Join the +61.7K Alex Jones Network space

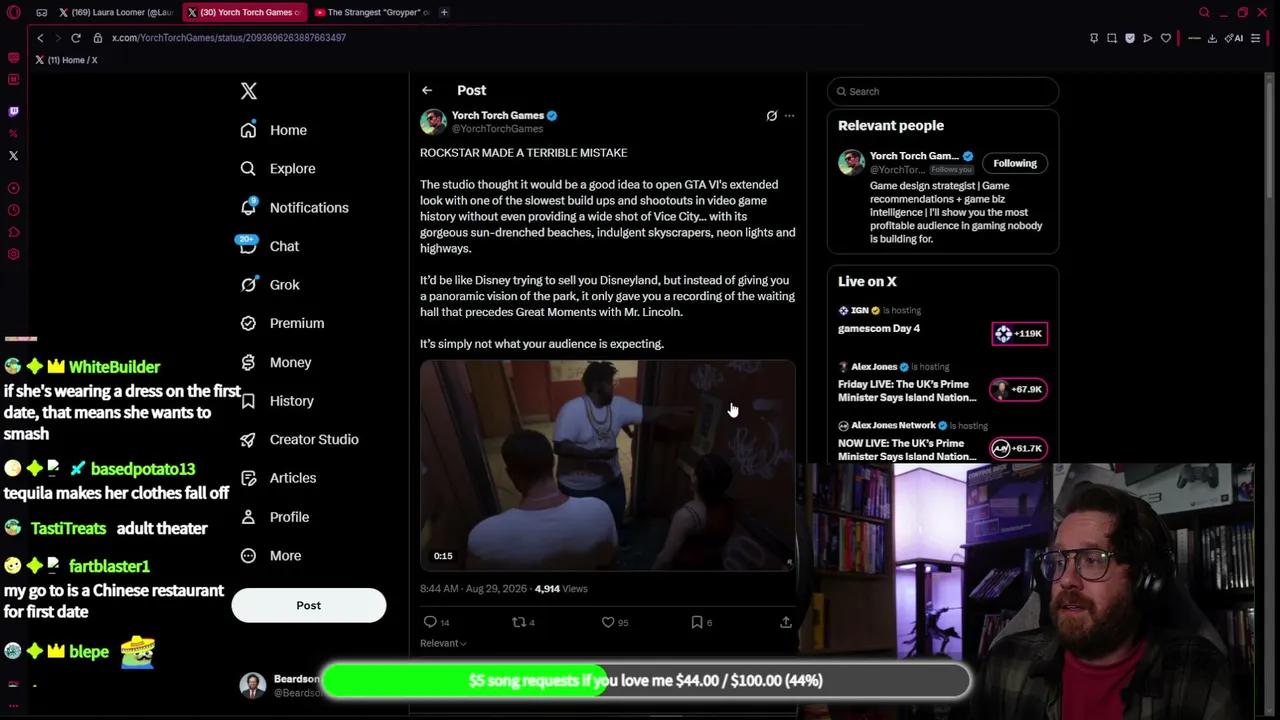click(x=1017, y=448)
